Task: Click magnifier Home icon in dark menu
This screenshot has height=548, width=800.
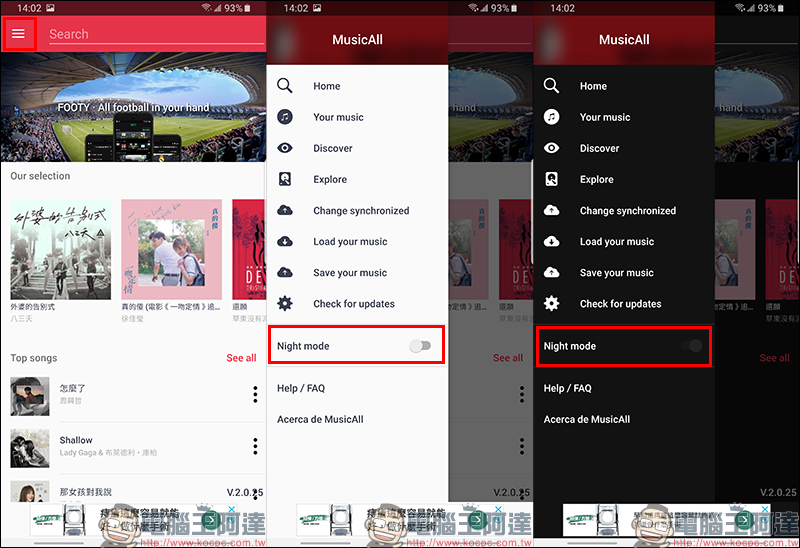Action: [x=552, y=86]
